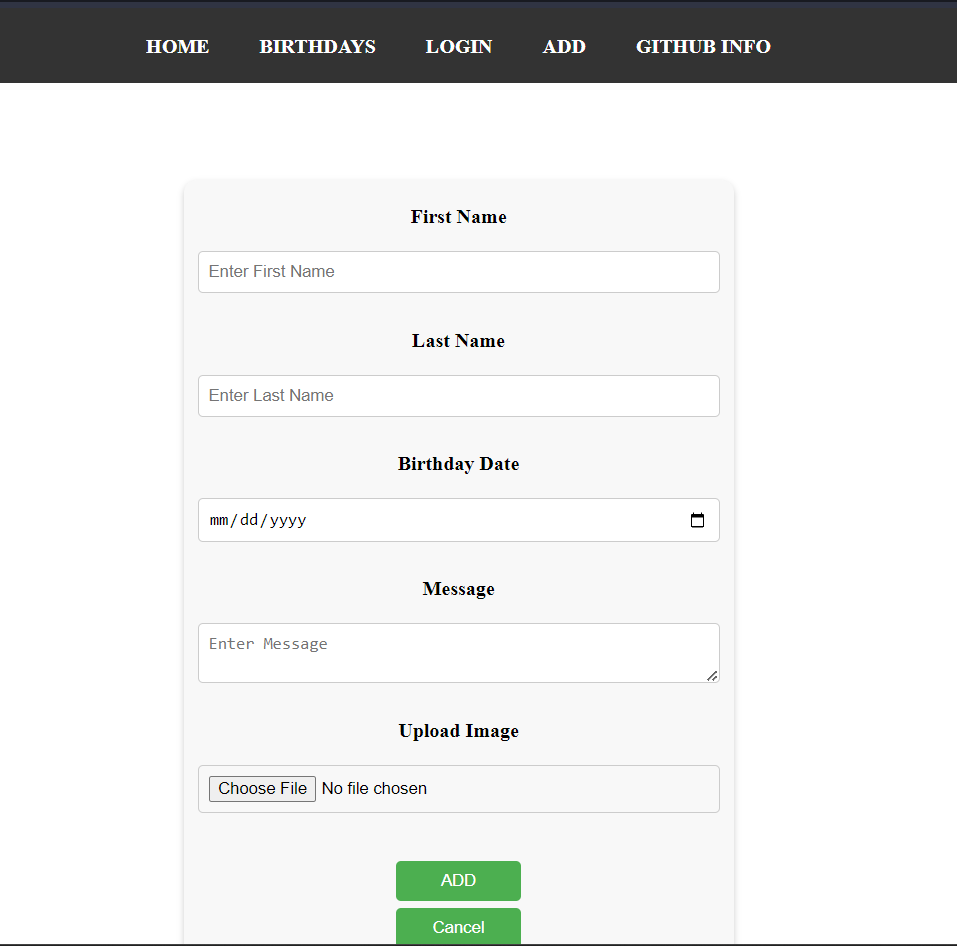Open the calendar picker icon in Birthday Date

[697, 520]
